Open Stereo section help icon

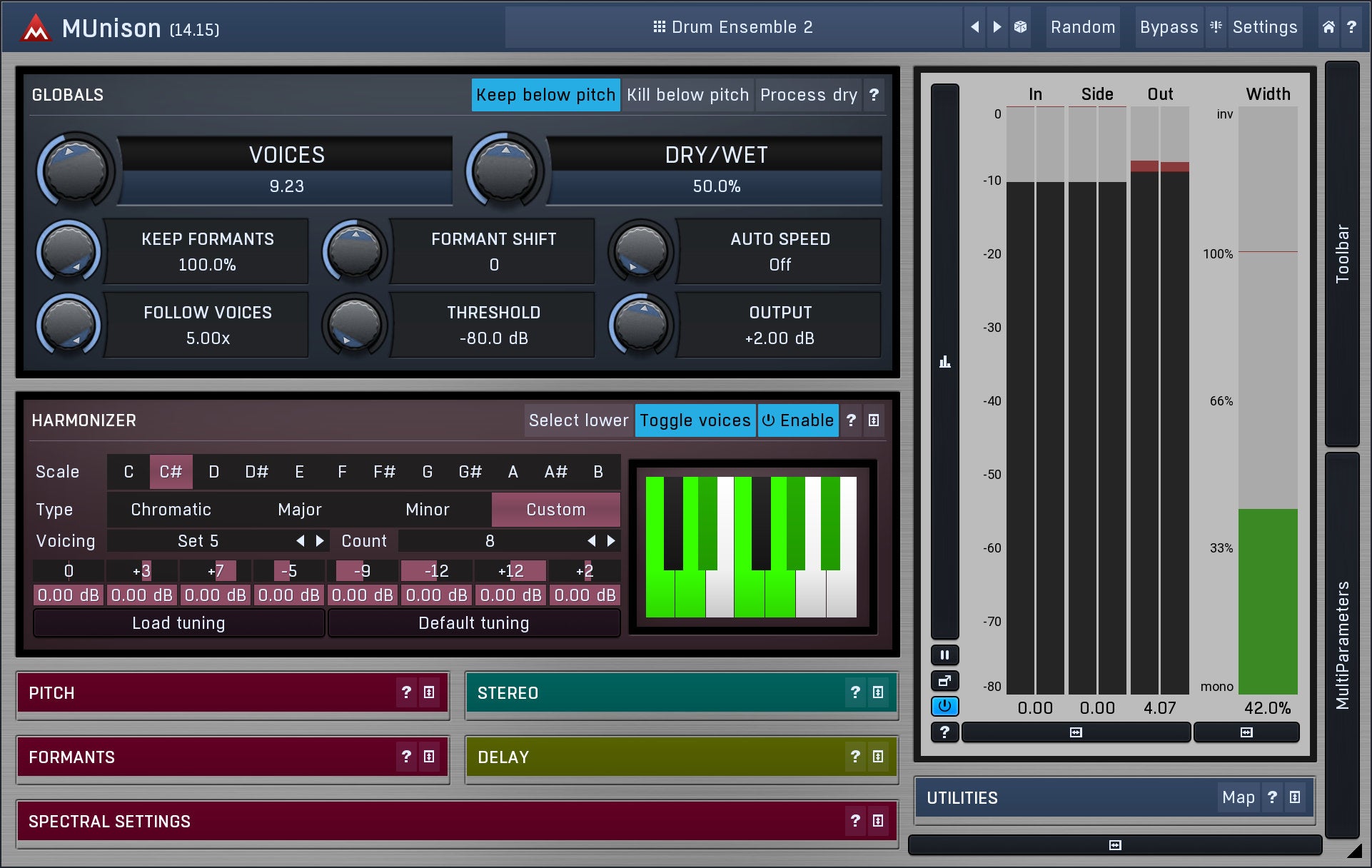point(855,692)
